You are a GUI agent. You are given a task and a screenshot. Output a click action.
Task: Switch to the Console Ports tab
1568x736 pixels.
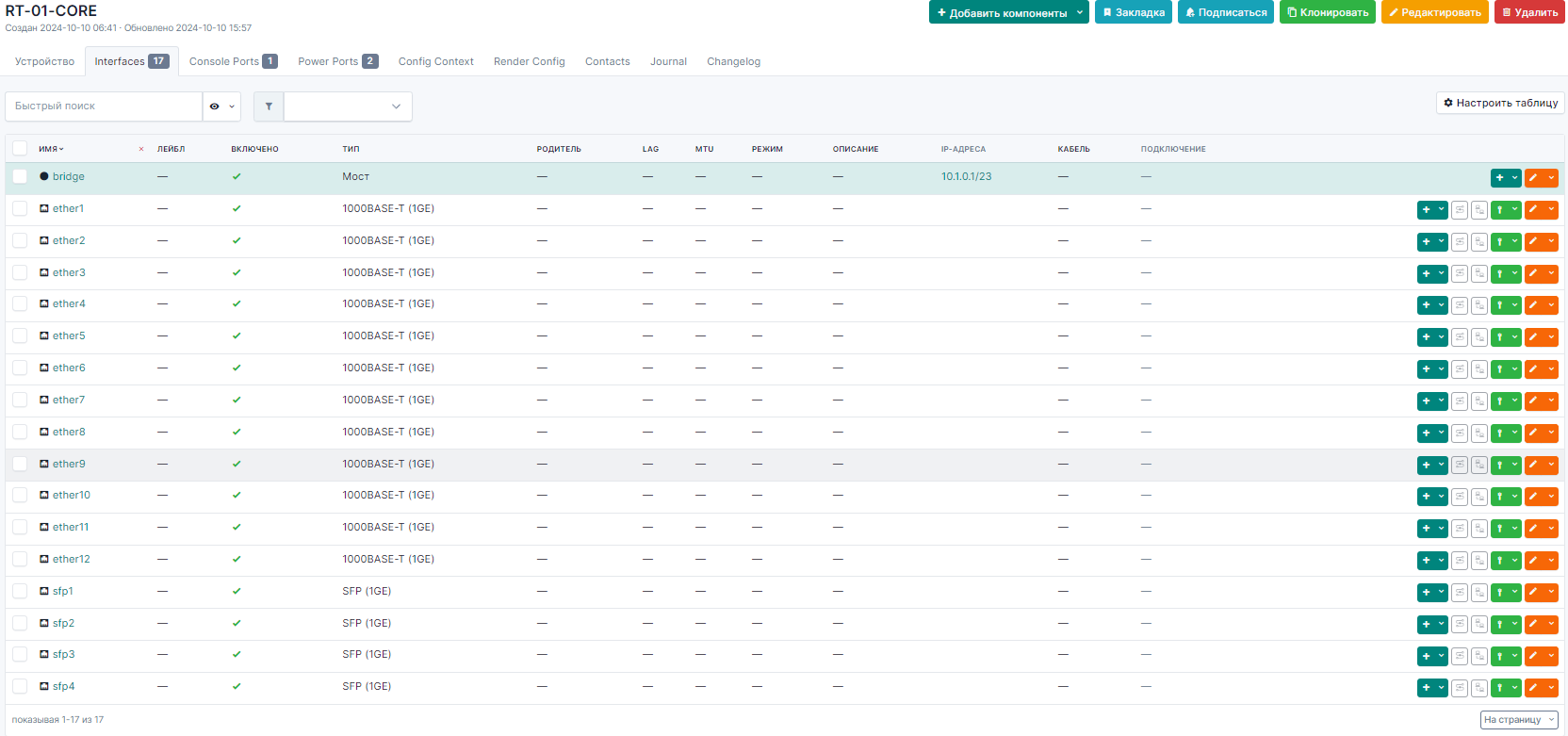233,61
